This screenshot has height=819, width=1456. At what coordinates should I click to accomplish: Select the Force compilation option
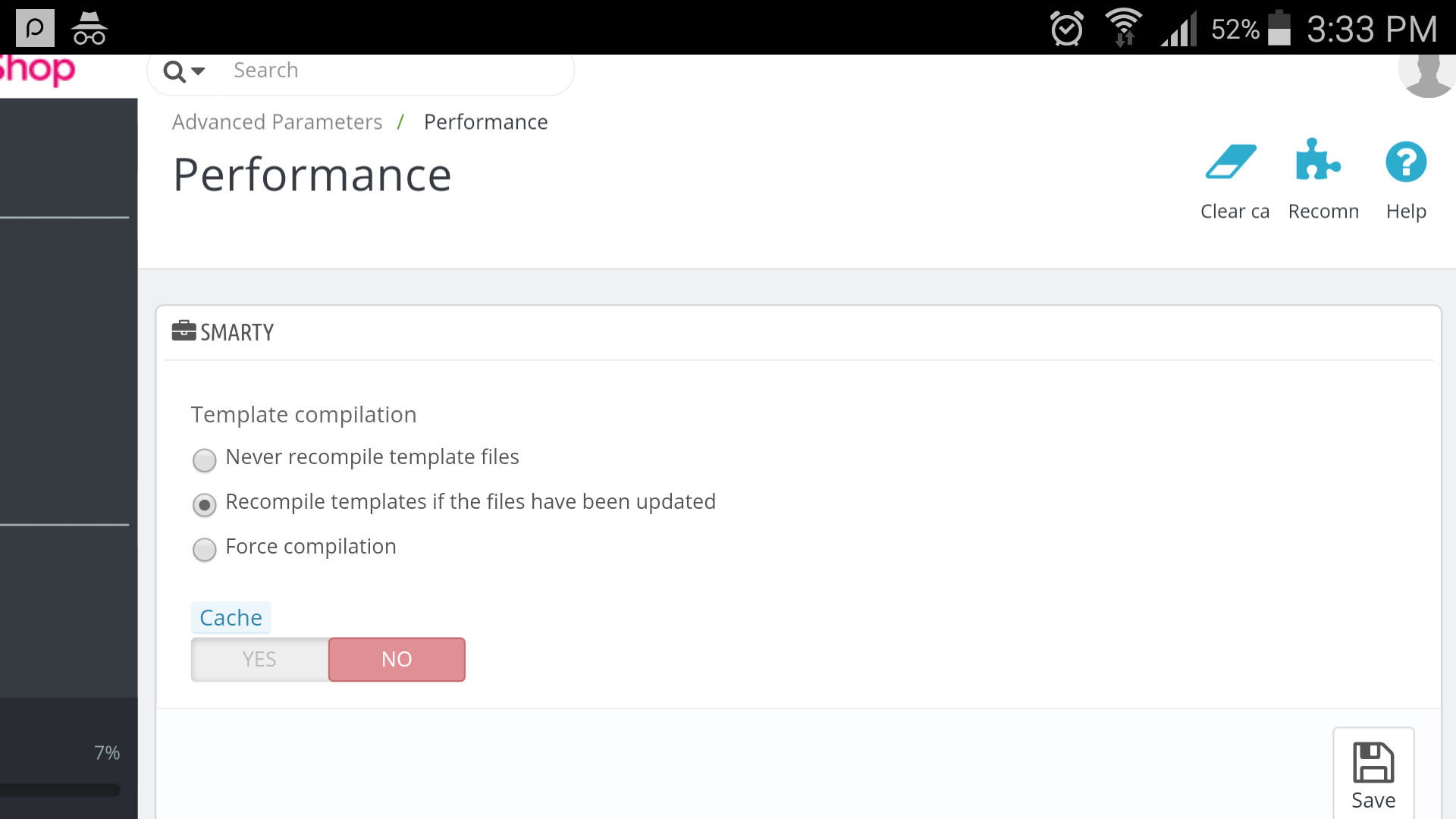(x=205, y=550)
